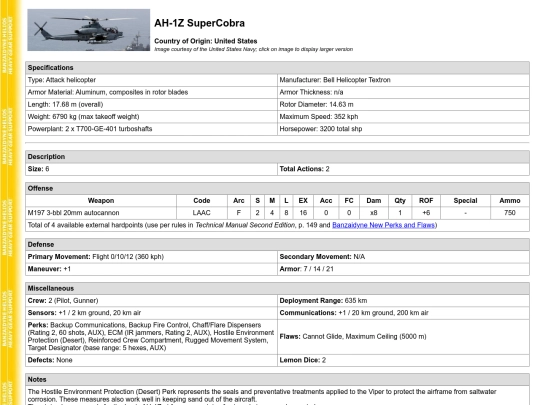Click the Communications cell
The image size is (540, 405).
click(x=403, y=313)
